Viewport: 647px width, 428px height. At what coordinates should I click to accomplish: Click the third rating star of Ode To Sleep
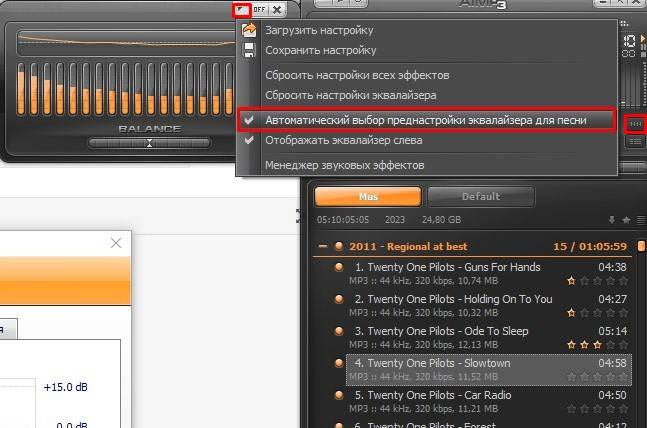(597, 345)
